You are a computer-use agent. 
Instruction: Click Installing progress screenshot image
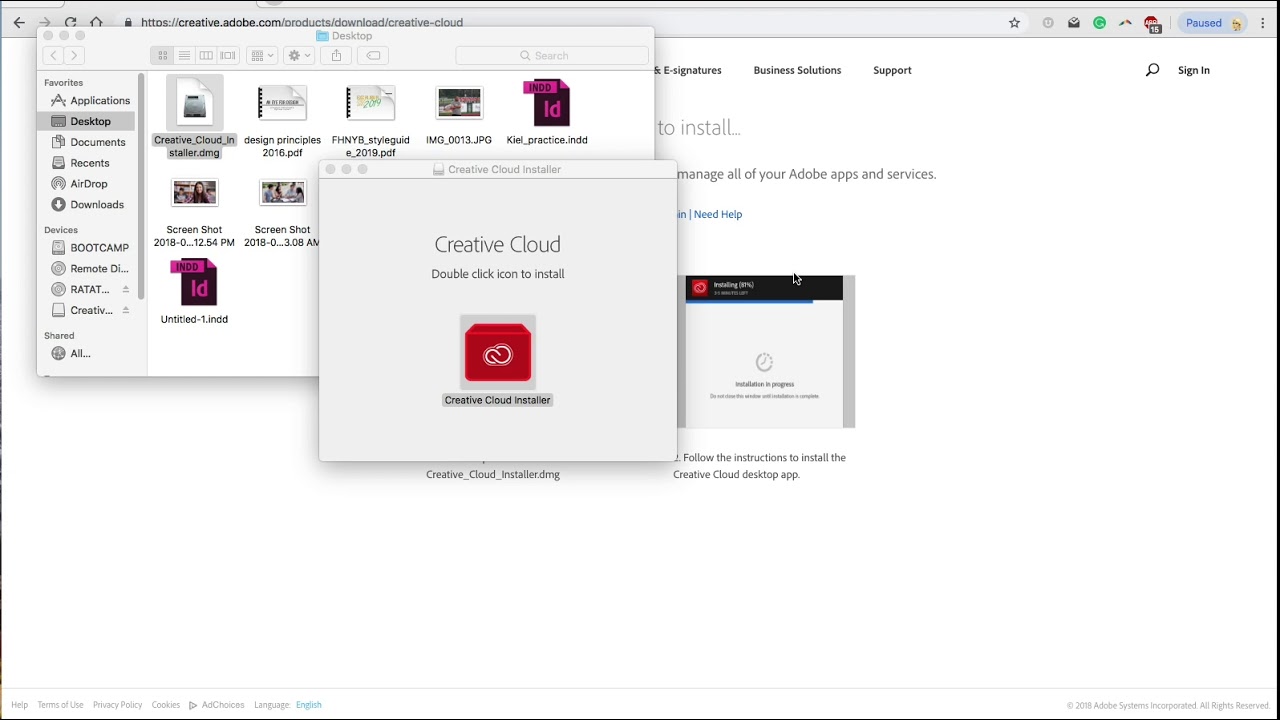766,351
